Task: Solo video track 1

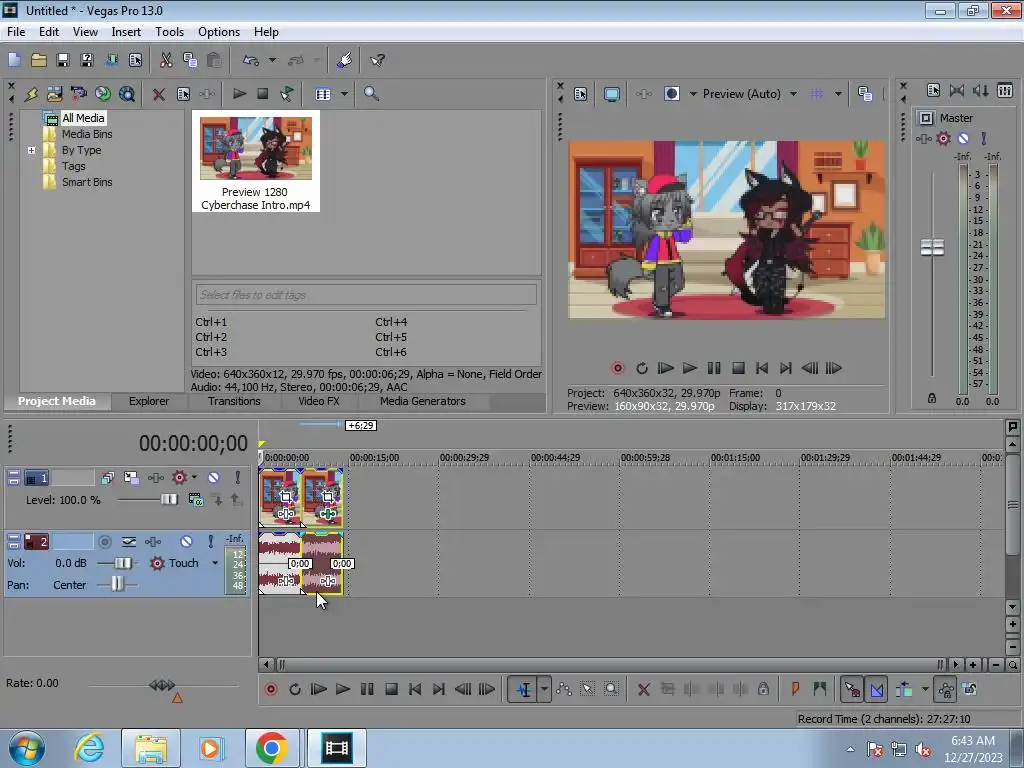Action: coord(238,477)
